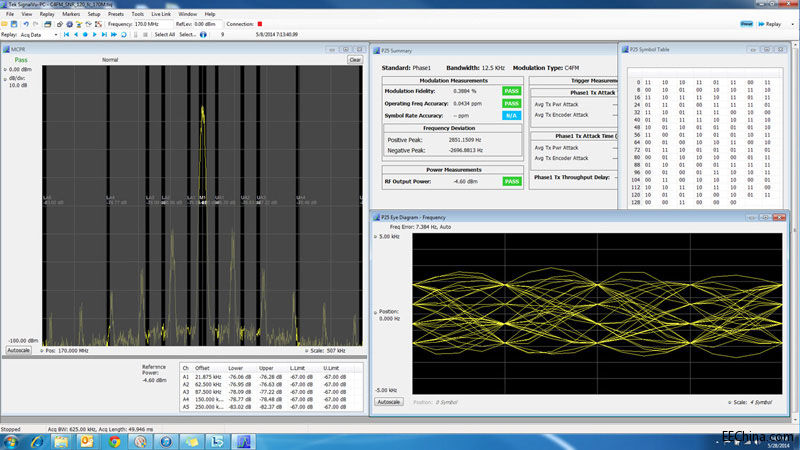Open a file using the folder toolbar icon
This screenshot has width=800, height=450.
click(5, 24)
